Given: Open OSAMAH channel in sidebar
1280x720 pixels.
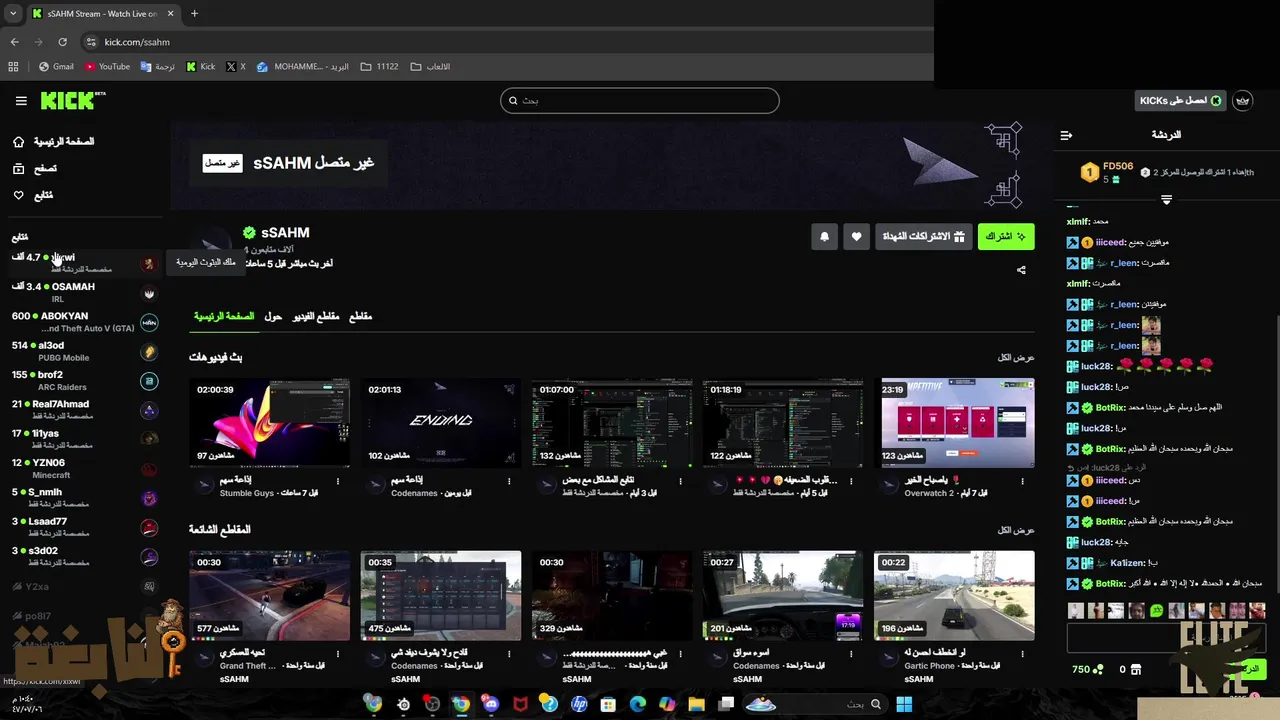Looking at the screenshot, I should (x=85, y=292).
